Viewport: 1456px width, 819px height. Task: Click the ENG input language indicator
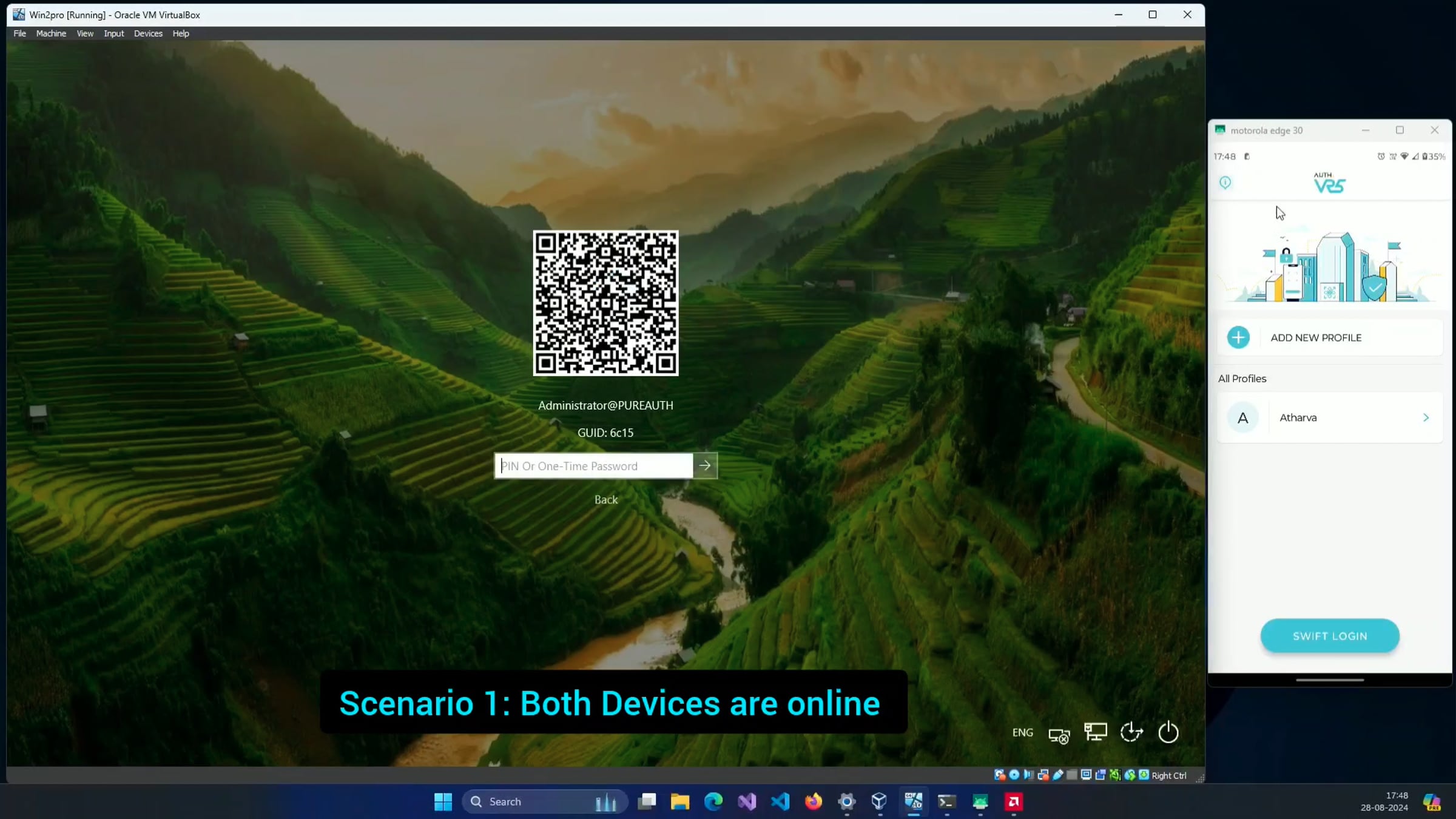click(1022, 732)
